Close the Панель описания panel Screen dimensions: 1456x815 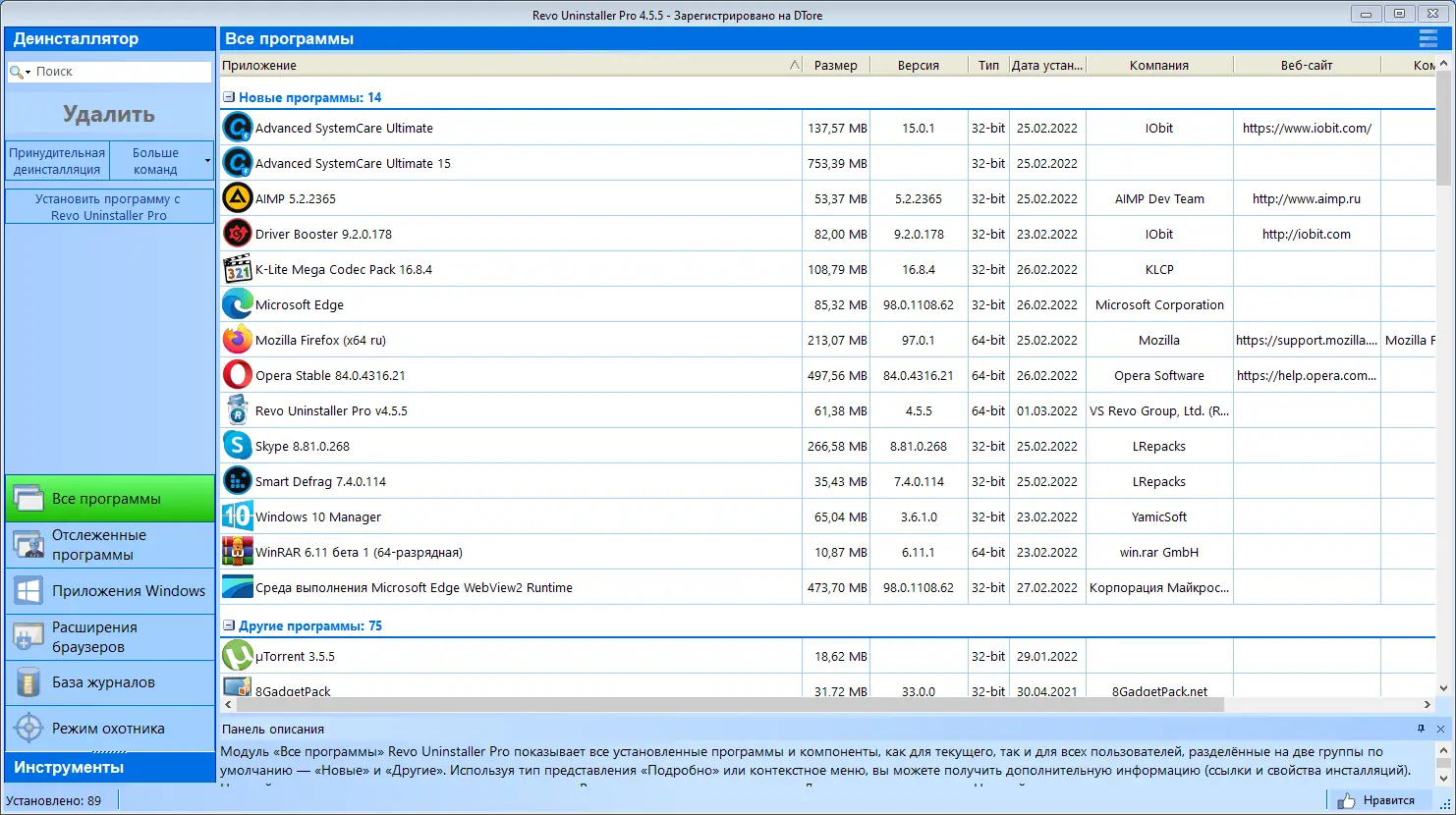pyautogui.click(x=1440, y=729)
